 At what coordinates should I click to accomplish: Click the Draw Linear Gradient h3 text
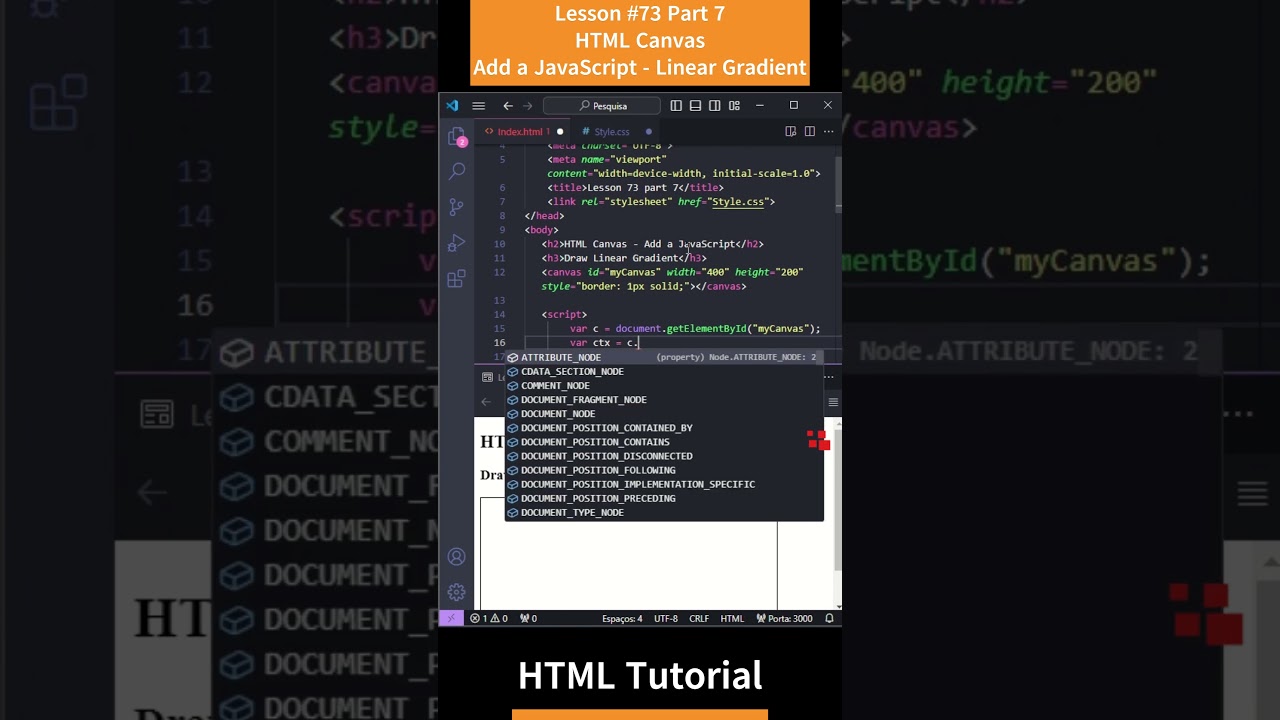[x=621, y=258]
